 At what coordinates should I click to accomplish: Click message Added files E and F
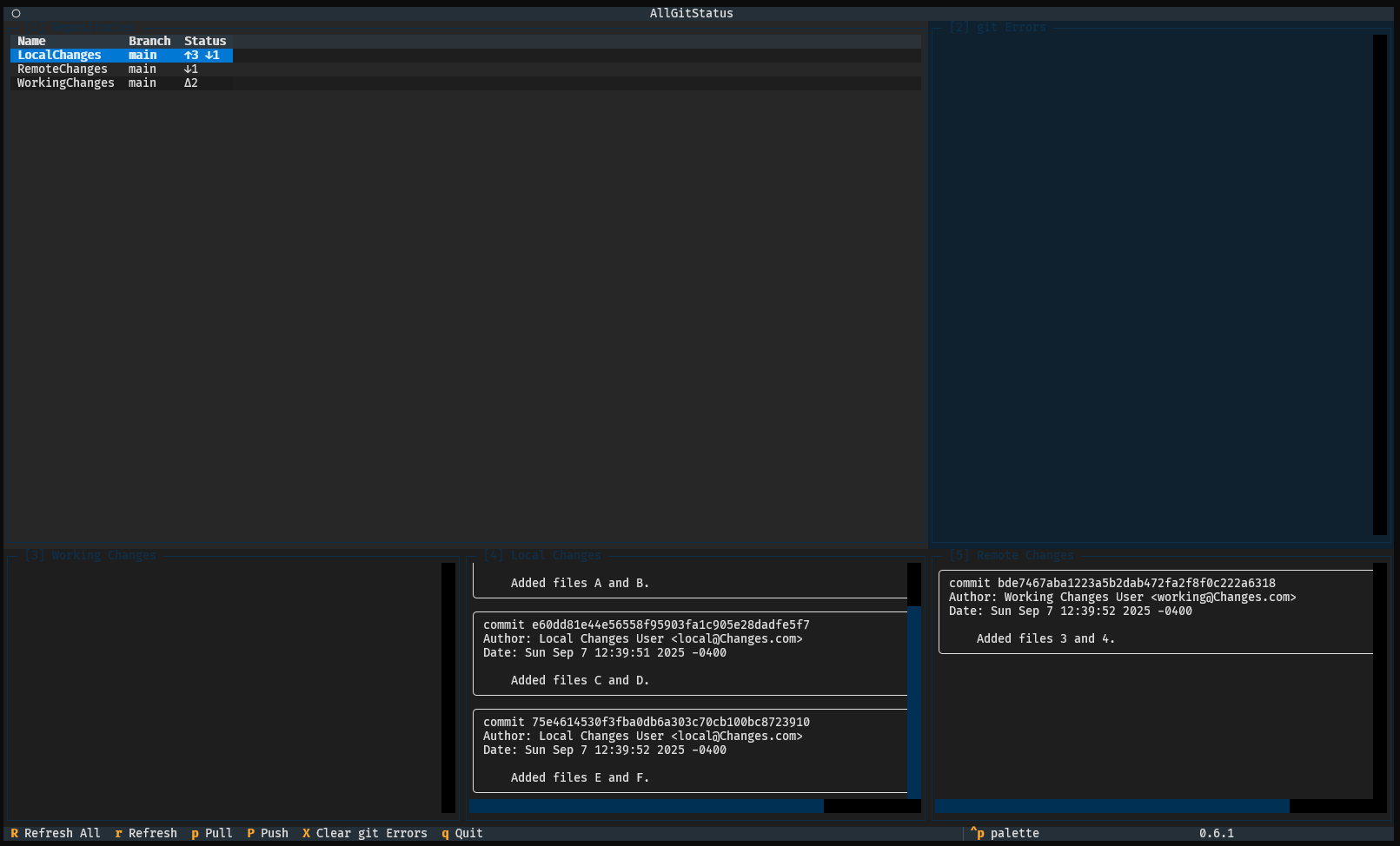click(x=581, y=777)
